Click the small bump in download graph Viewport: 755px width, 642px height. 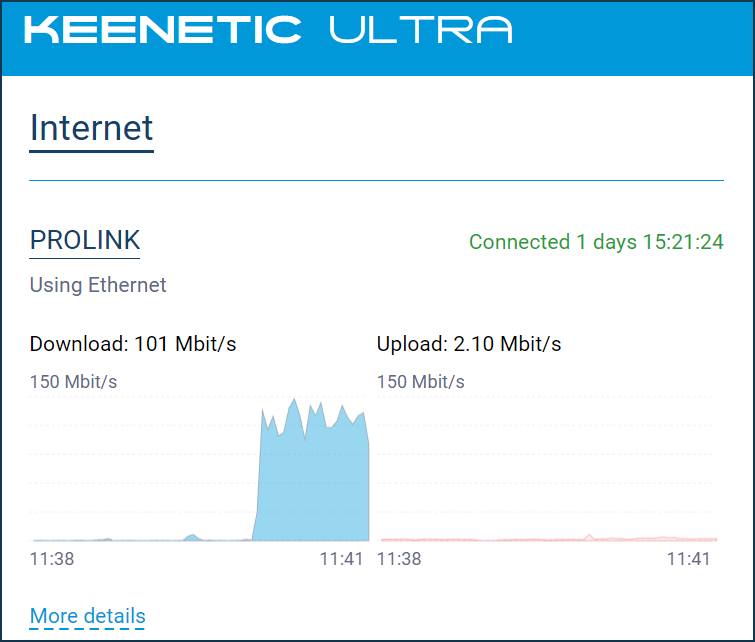[x=193, y=537]
